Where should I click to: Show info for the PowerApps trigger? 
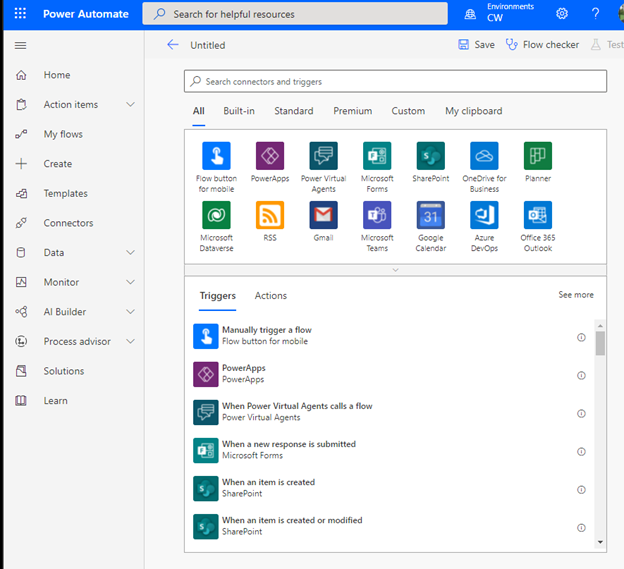(581, 375)
